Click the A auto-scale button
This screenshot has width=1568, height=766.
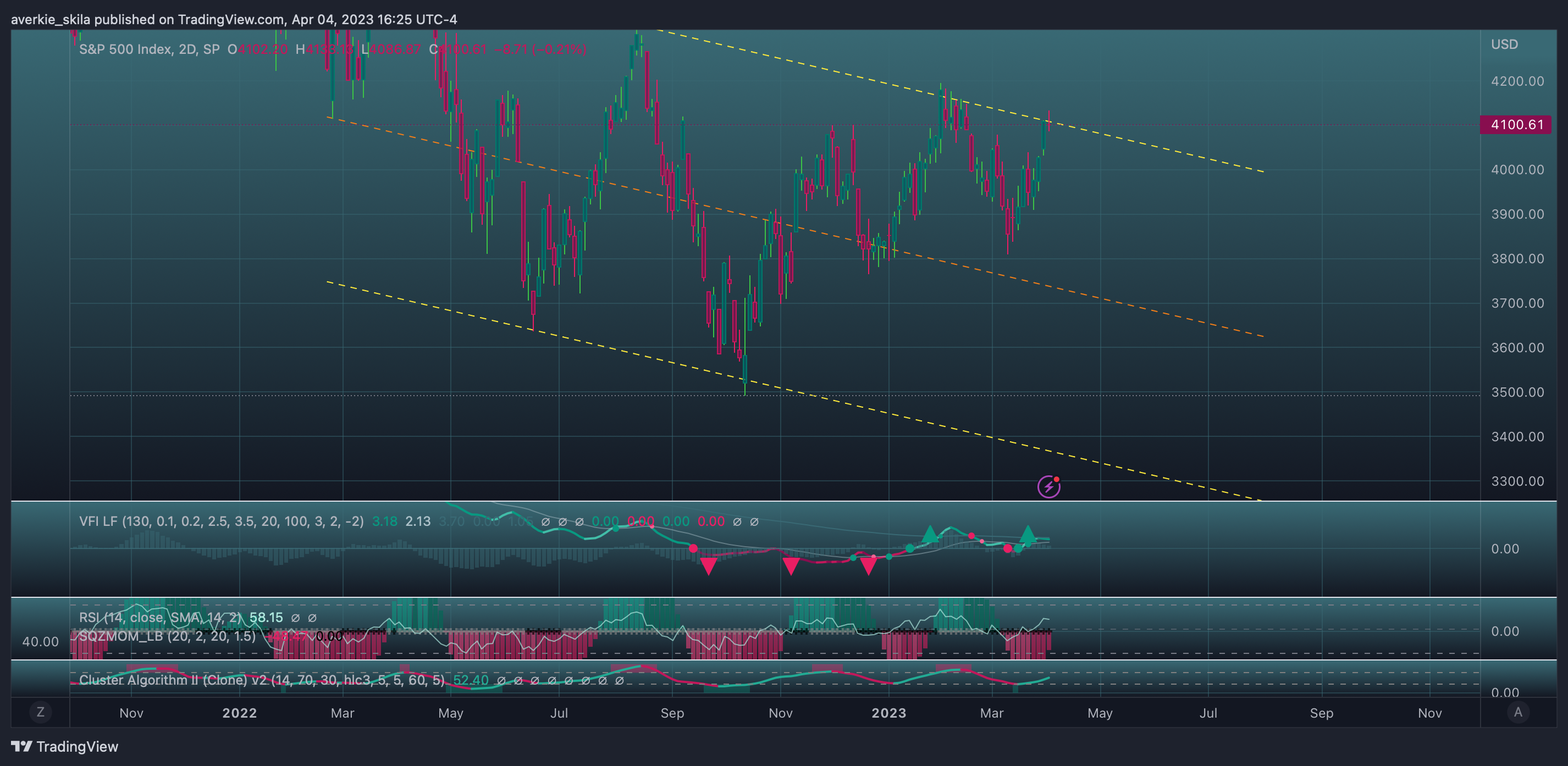coord(1517,712)
